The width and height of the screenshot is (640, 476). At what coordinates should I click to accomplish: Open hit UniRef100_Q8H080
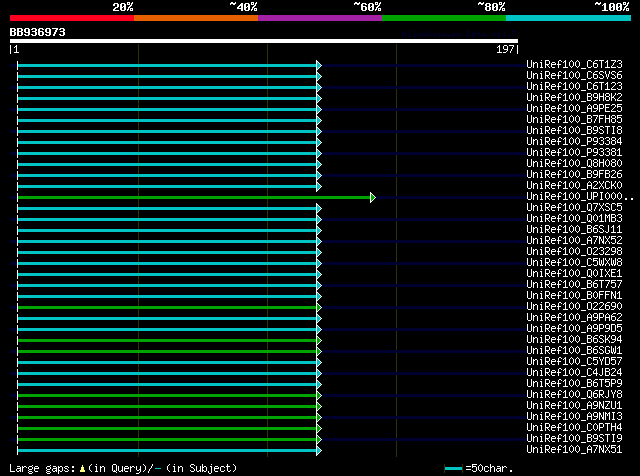click(x=574, y=164)
